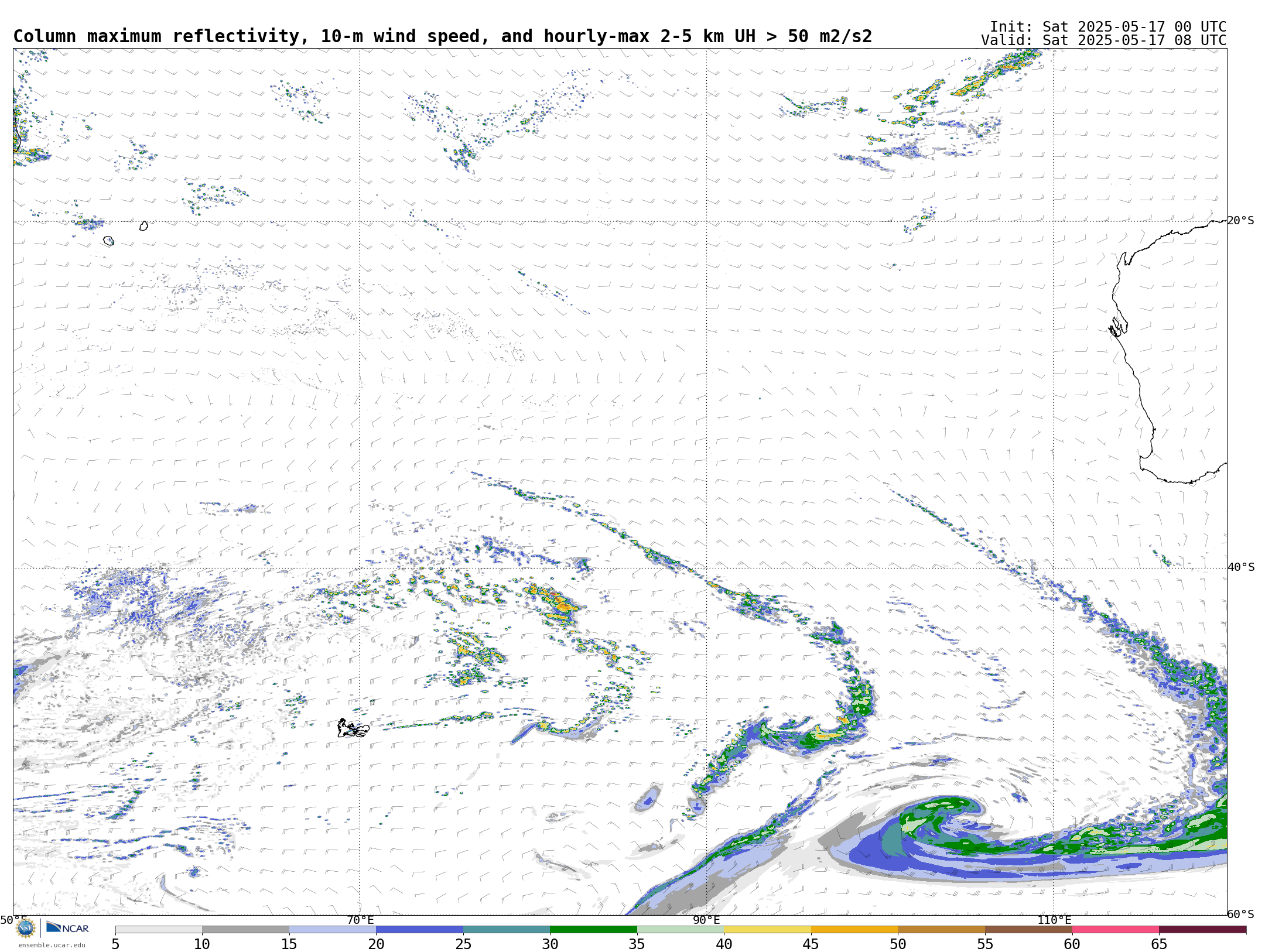
Task: Click the pink 60-65 dBZ color swatch
Action: coord(1116,929)
